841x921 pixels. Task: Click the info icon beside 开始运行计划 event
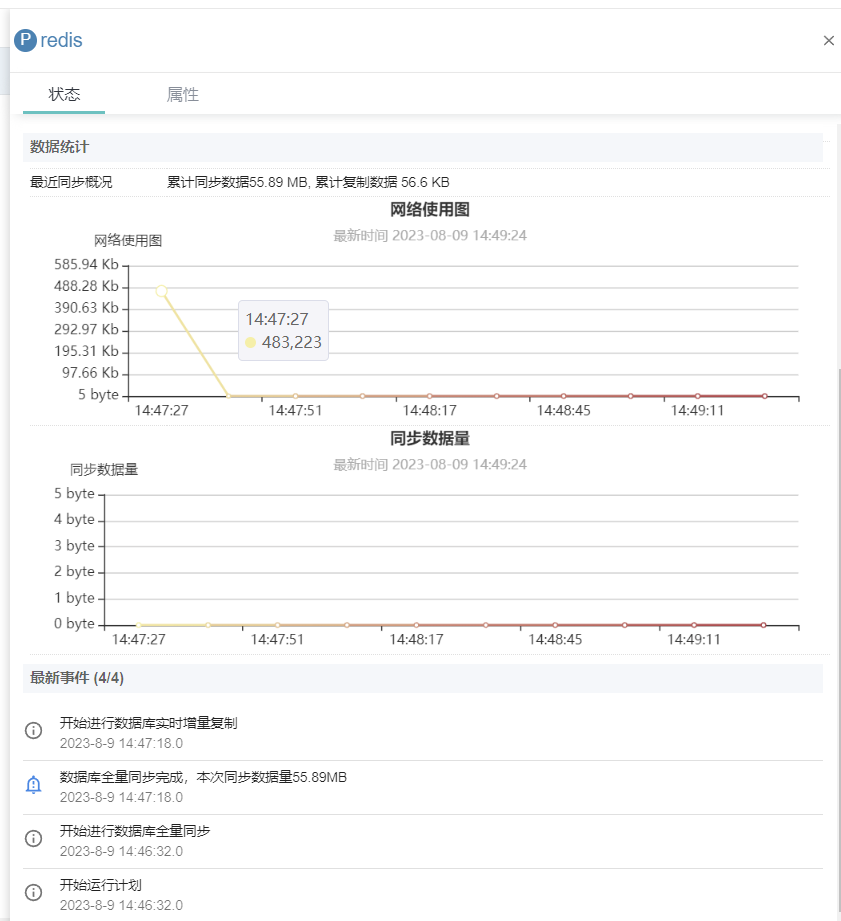(33, 894)
